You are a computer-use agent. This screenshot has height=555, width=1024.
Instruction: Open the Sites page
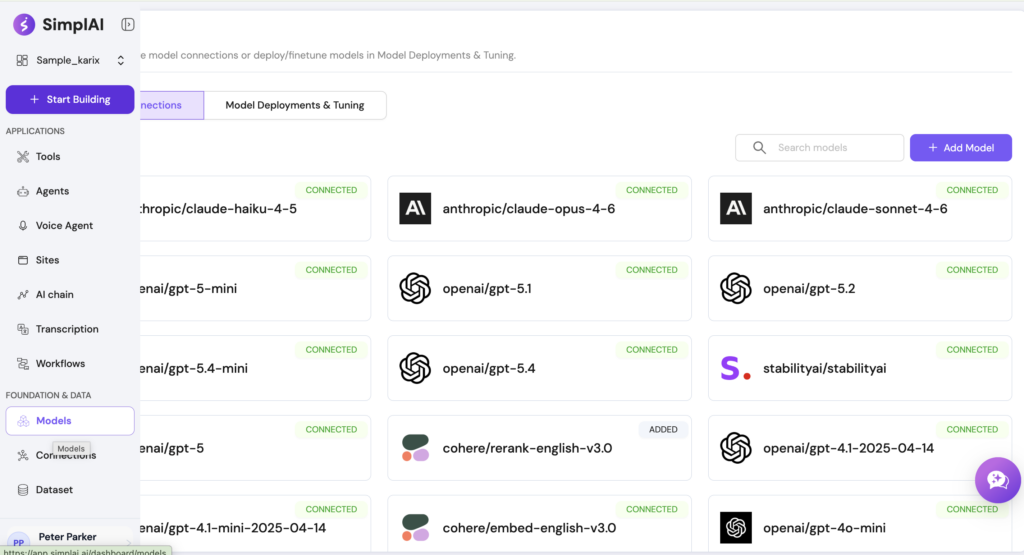click(70, 260)
